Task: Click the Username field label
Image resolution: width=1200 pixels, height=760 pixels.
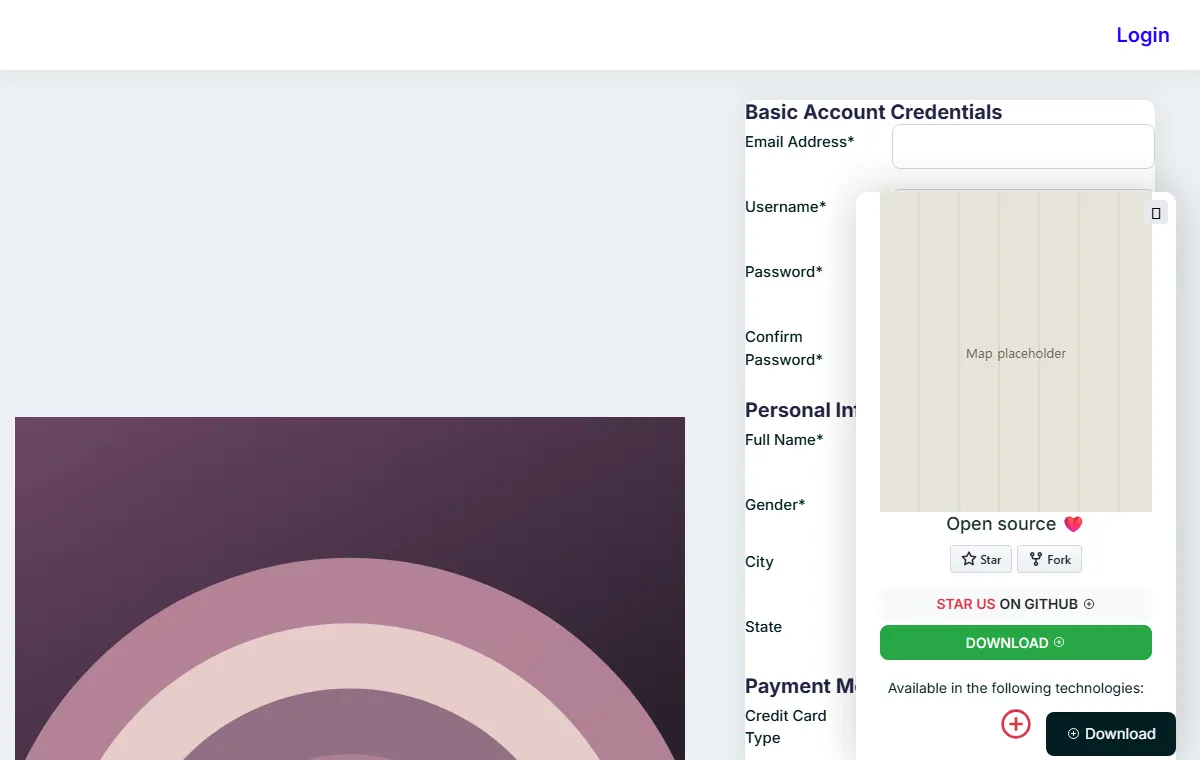Action: point(786,207)
